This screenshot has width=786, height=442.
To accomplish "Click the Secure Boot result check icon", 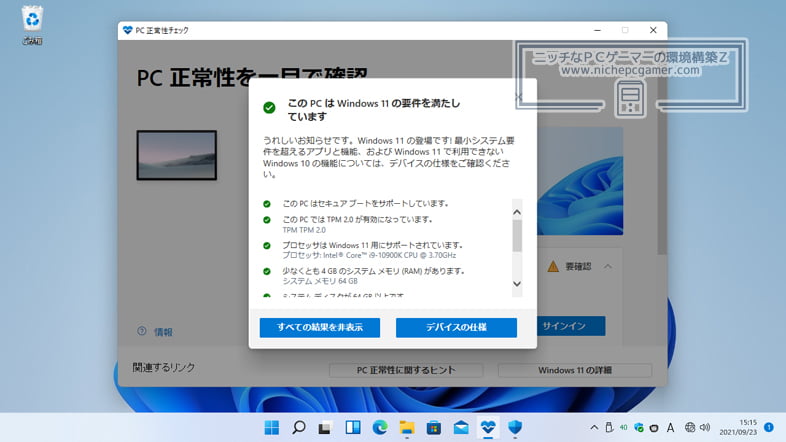I will (267, 204).
